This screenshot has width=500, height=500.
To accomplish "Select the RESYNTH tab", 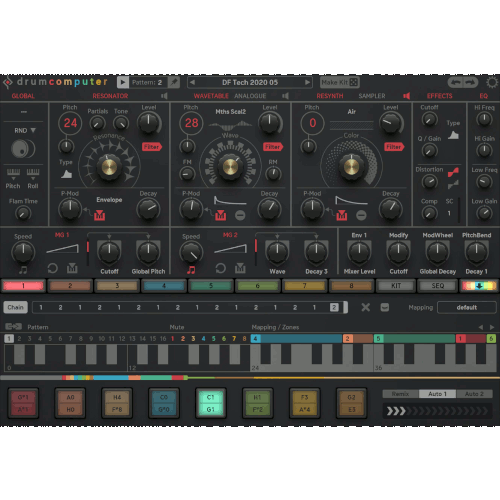I will (330, 96).
